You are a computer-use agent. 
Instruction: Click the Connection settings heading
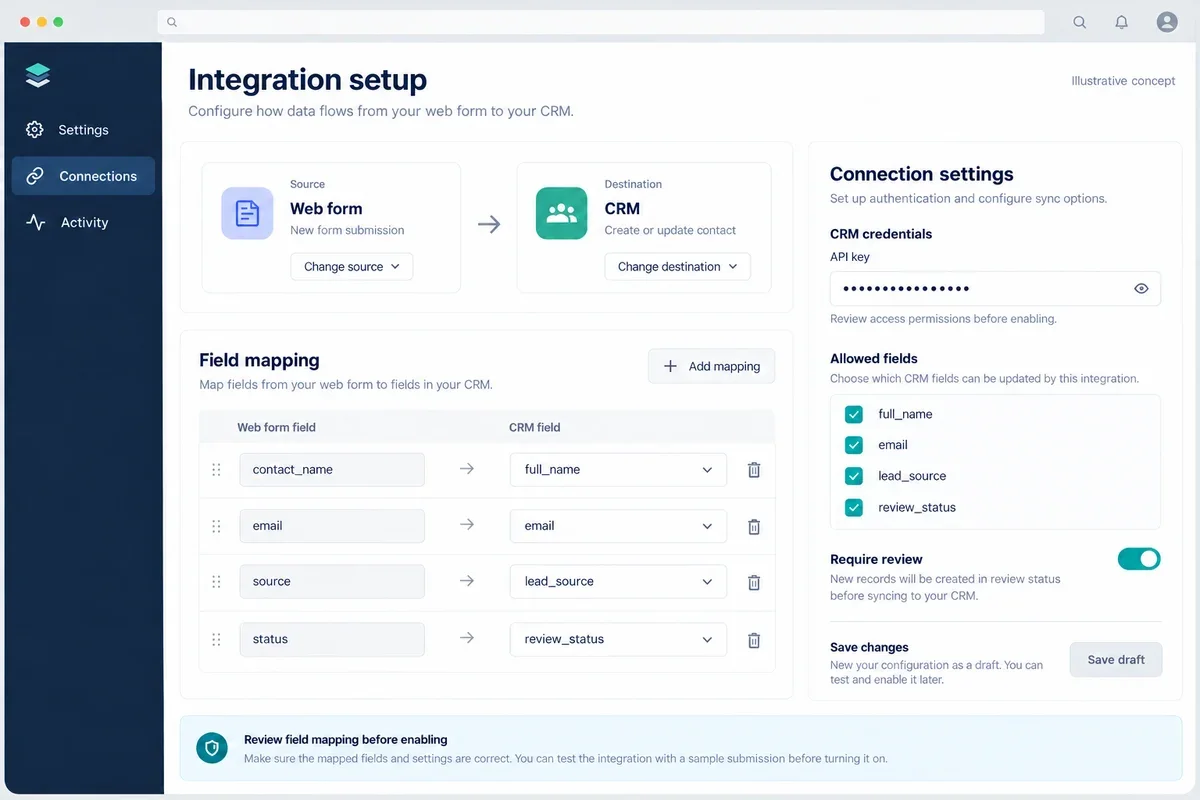pos(922,174)
